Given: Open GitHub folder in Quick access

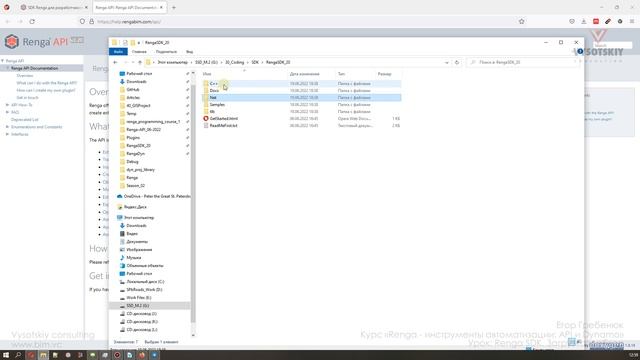Looking at the screenshot, I should coord(133,90).
